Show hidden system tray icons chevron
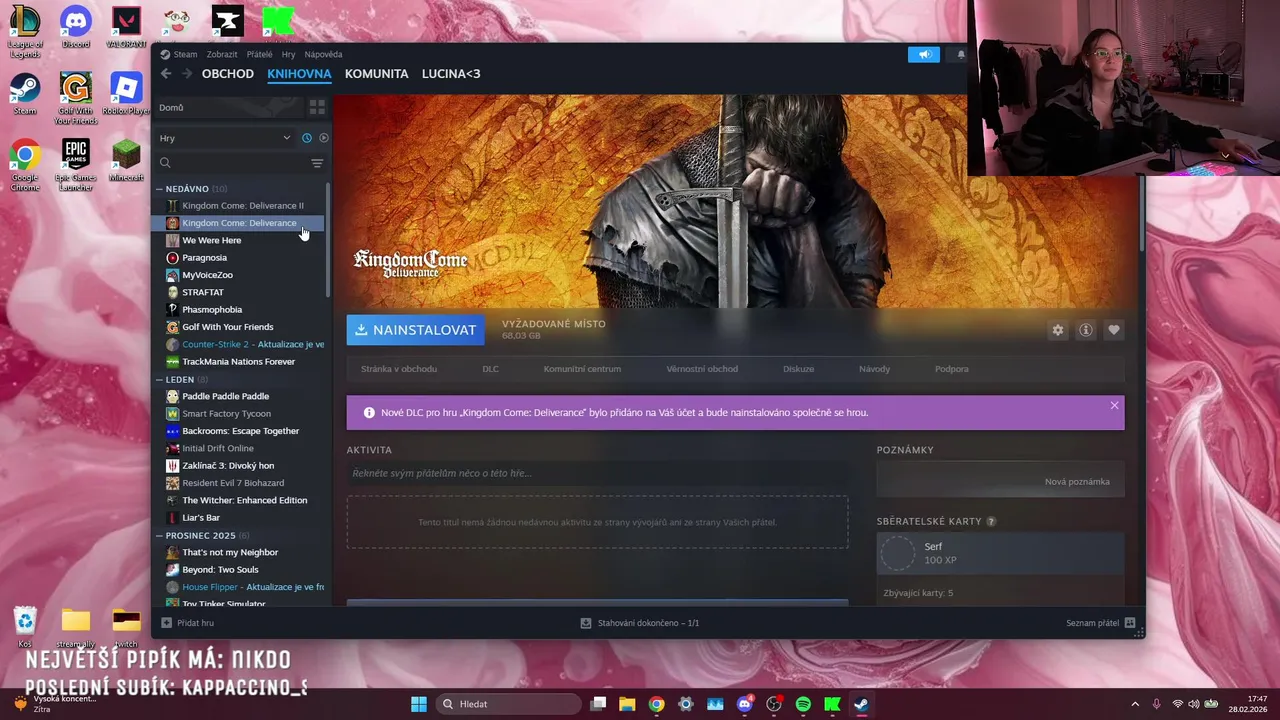Image resolution: width=1280 pixels, height=720 pixels. pos(1134,704)
